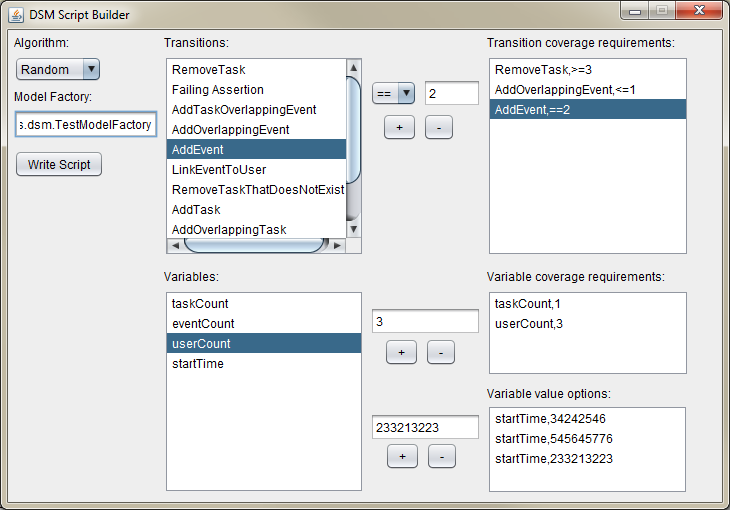Select LinkEventToUser transition
The width and height of the screenshot is (730, 510).
[219, 170]
